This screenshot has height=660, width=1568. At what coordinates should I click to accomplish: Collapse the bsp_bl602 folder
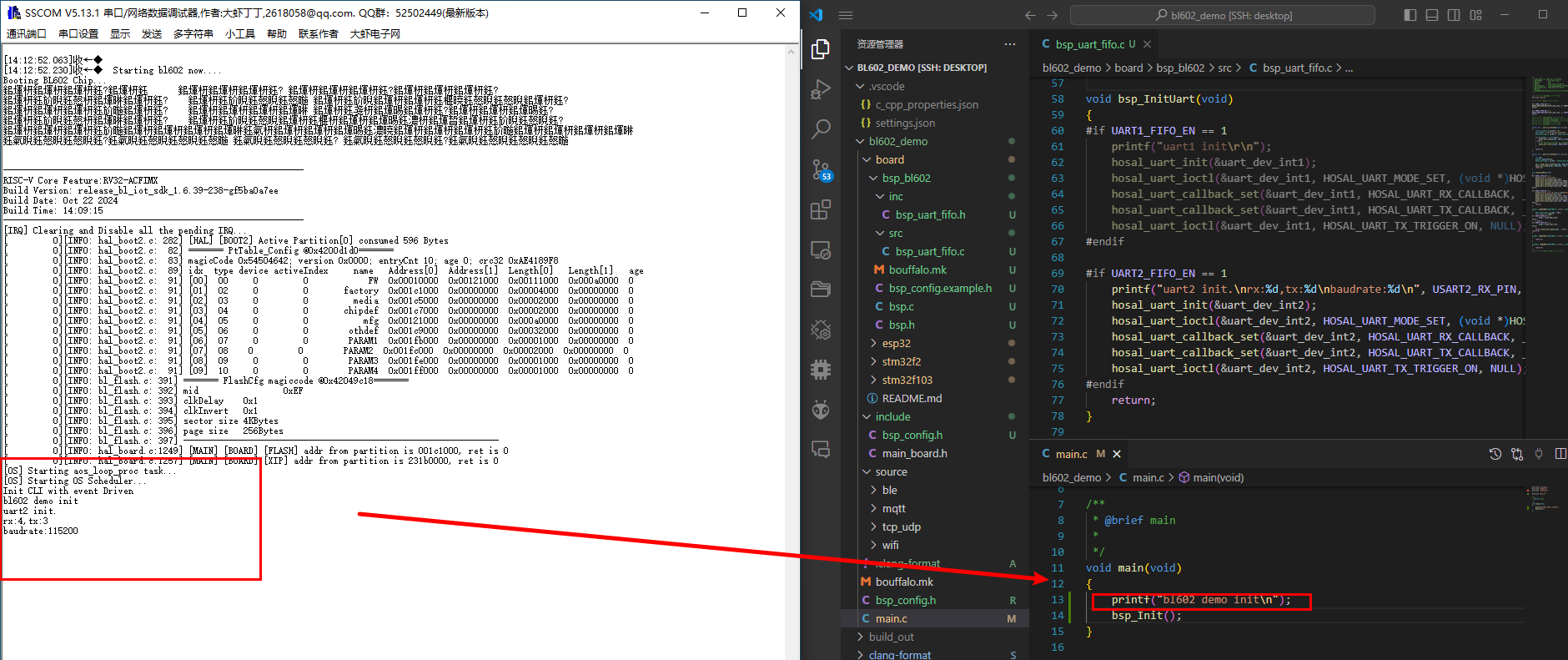pyautogui.click(x=873, y=178)
